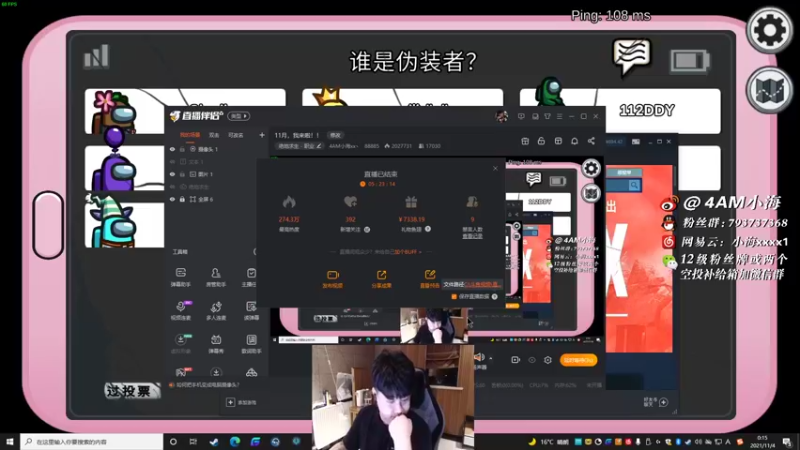Click the orange file path link
This screenshot has height=450, width=800.
[x=483, y=284]
